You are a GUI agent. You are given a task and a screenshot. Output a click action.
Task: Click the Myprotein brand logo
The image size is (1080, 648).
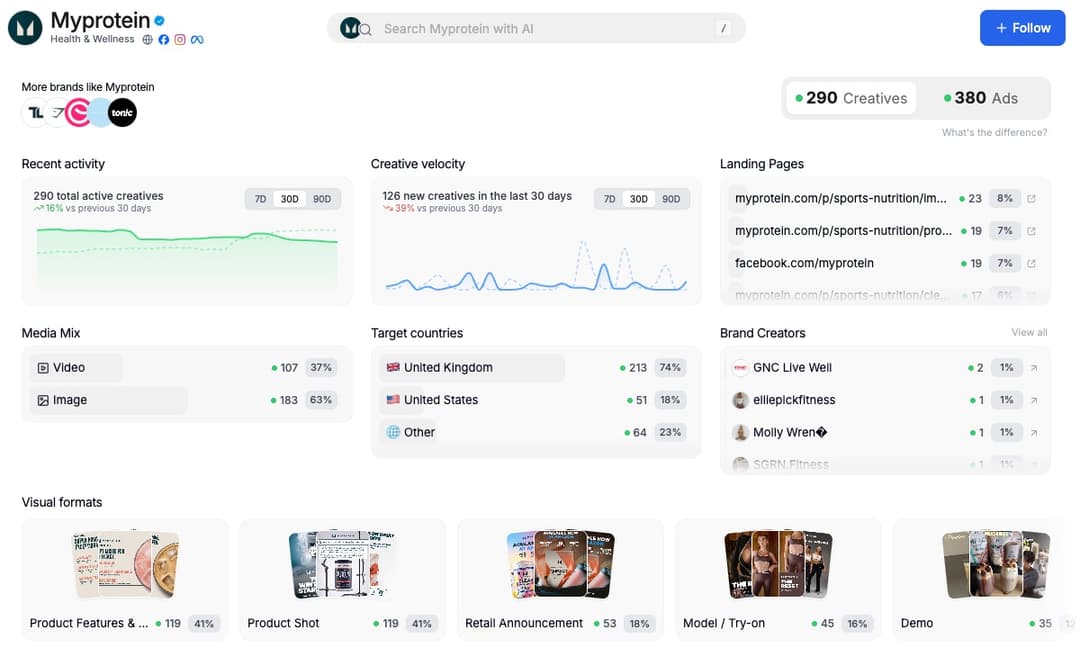(x=25, y=28)
